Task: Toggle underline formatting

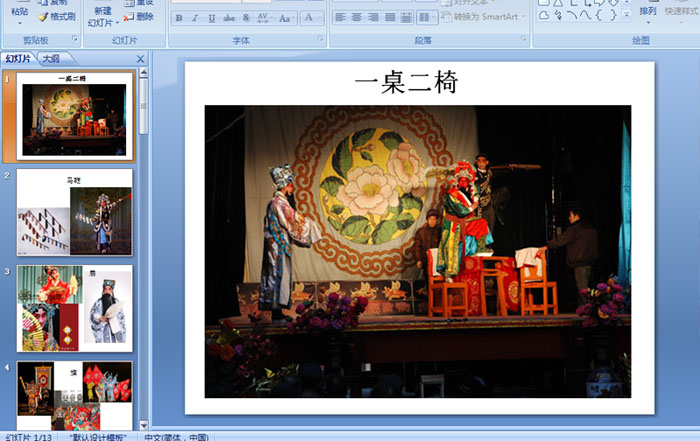Action: [212, 18]
